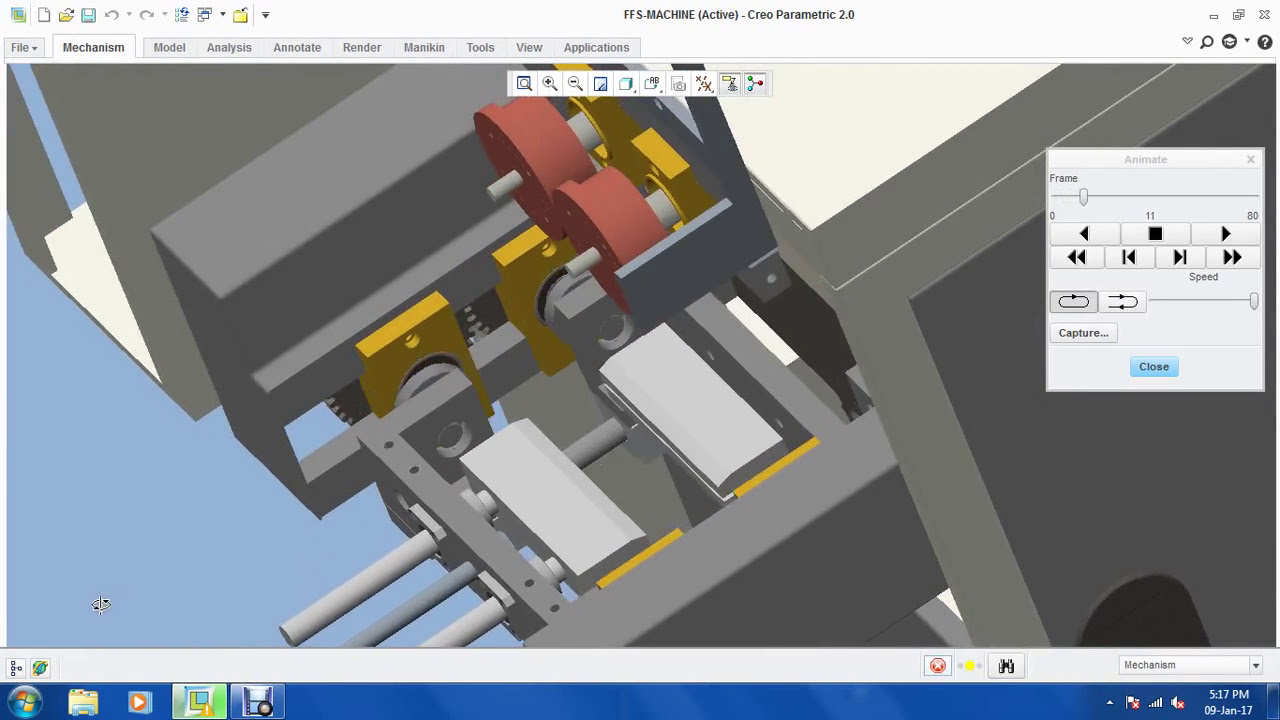Select the Zoom In tool
The height and width of the screenshot is (720, 1280).
coord(550,83)
